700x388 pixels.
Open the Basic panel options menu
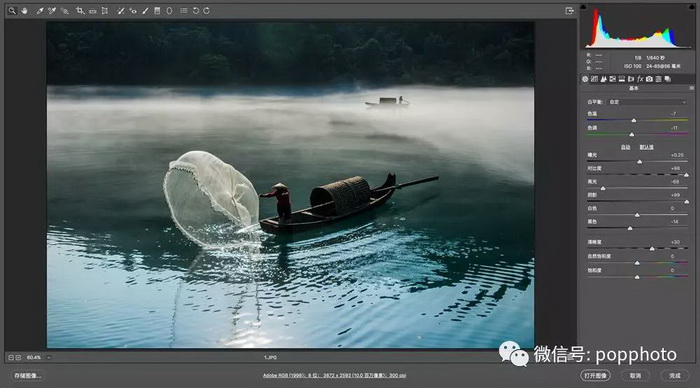[x=692, y=88]
